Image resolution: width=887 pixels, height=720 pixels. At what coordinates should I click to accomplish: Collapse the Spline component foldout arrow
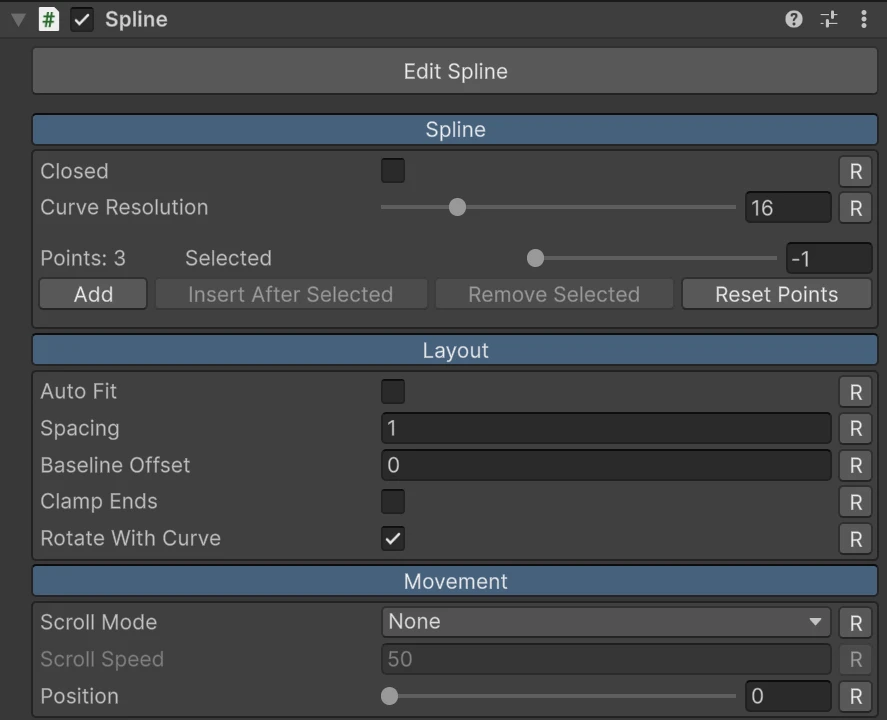coord(18,20)
